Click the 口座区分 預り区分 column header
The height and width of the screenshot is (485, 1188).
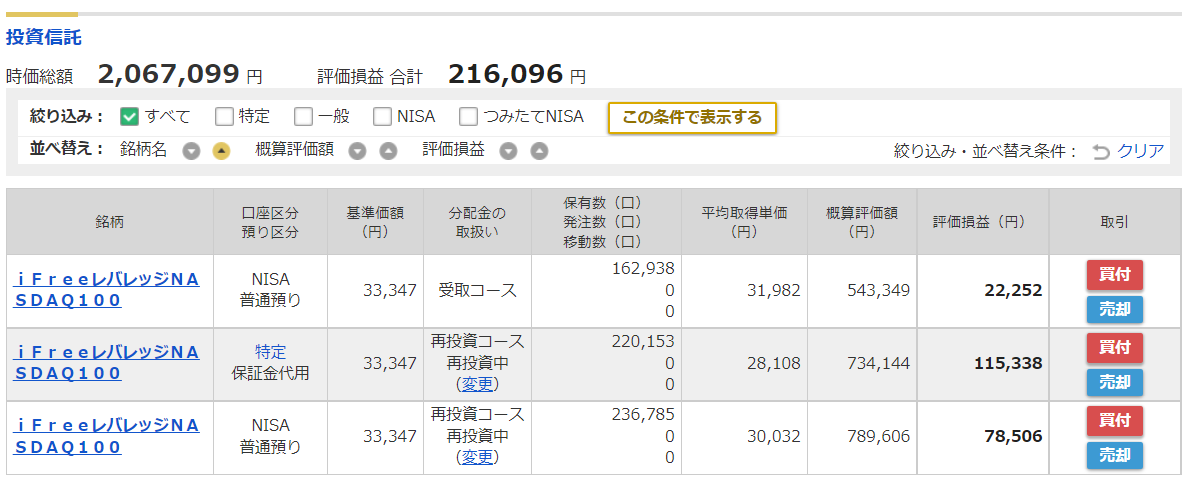(270, 221)
